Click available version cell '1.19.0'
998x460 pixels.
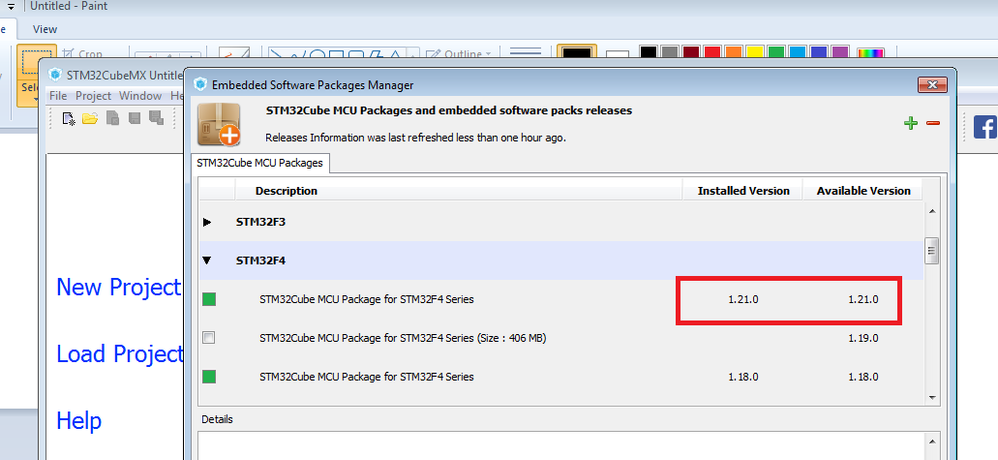863,338
